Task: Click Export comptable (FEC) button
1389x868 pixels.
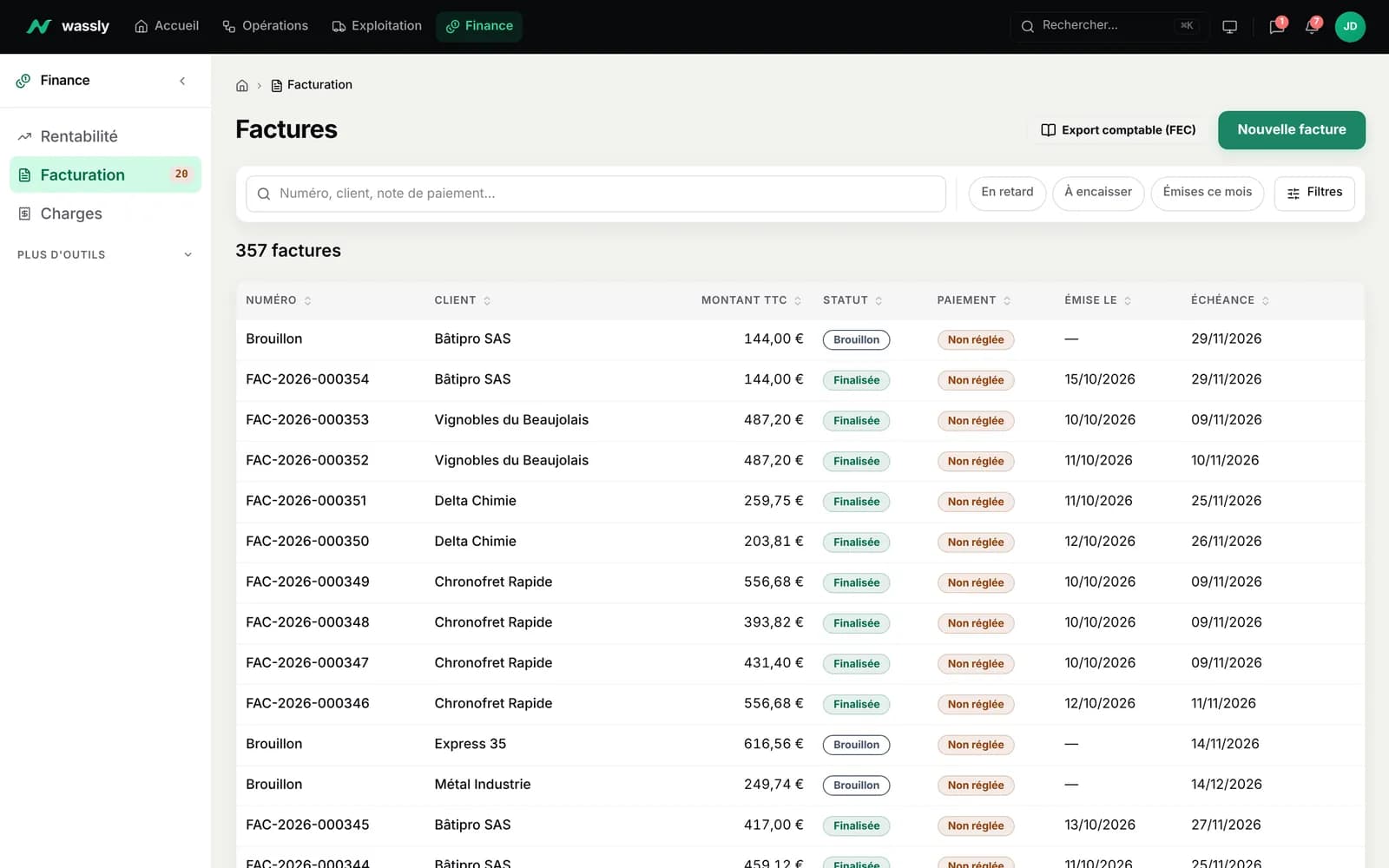Action: [1118, 130]
